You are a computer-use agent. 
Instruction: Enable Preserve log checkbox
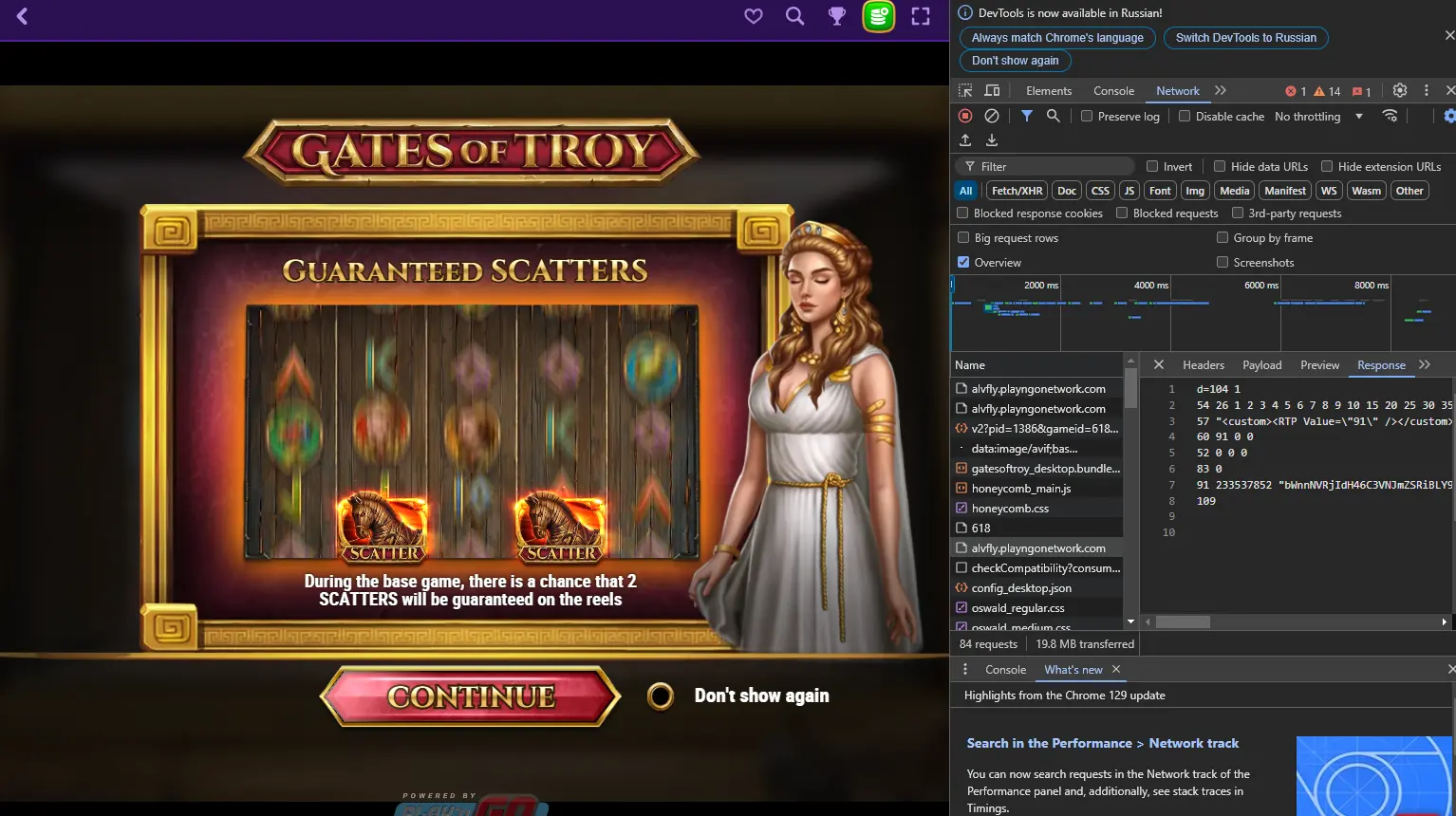coord(1087,116)
